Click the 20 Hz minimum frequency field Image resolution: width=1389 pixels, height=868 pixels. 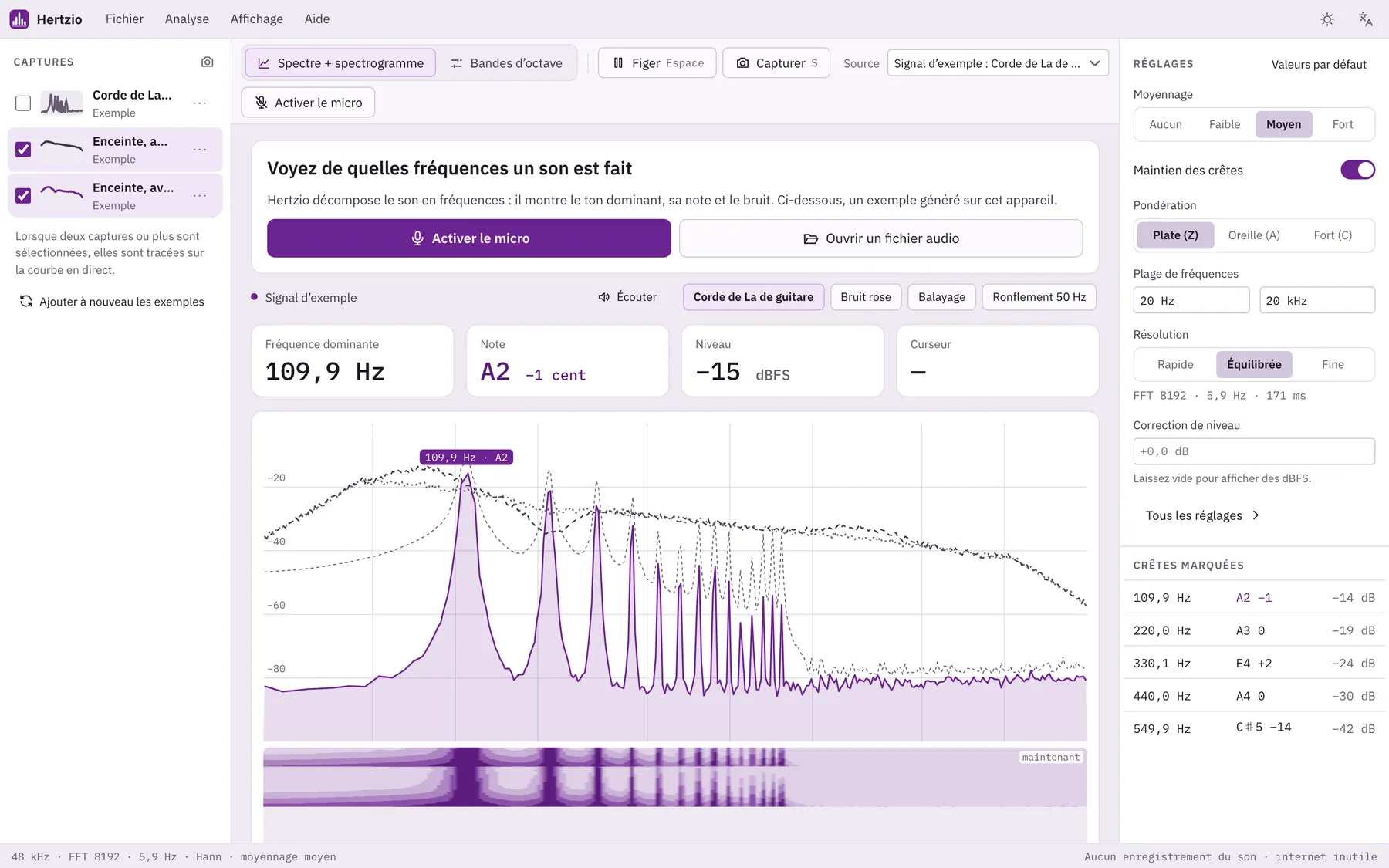pyautogui.click(x=1191, y=300)
